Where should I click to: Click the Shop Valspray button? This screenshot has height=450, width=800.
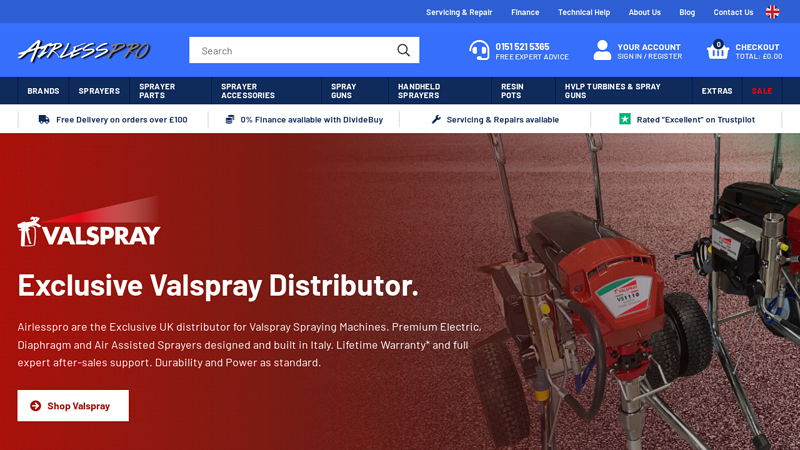pyautogui.click(x=73, y=406)
